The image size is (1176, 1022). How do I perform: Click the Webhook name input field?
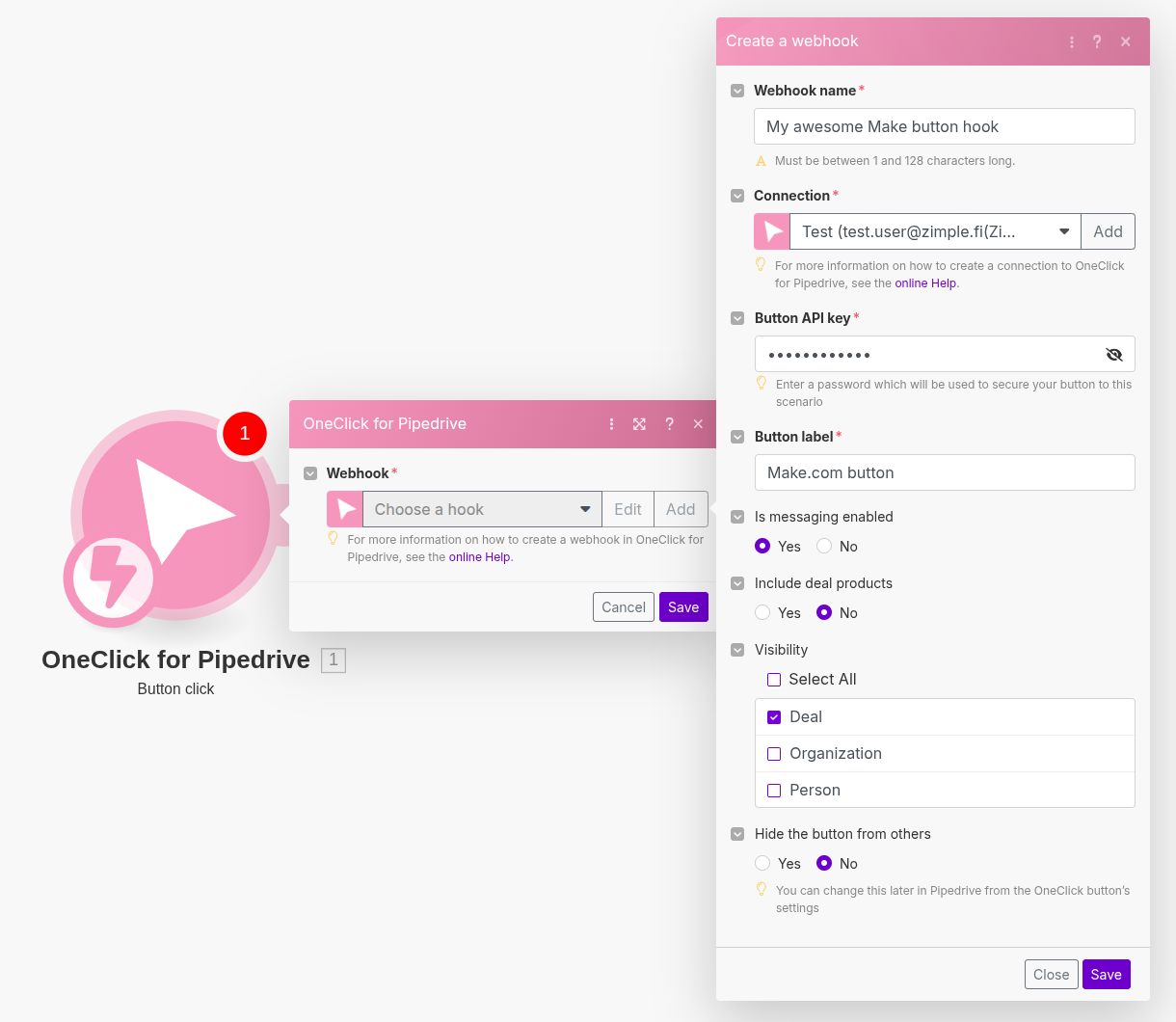click(945, 126)
